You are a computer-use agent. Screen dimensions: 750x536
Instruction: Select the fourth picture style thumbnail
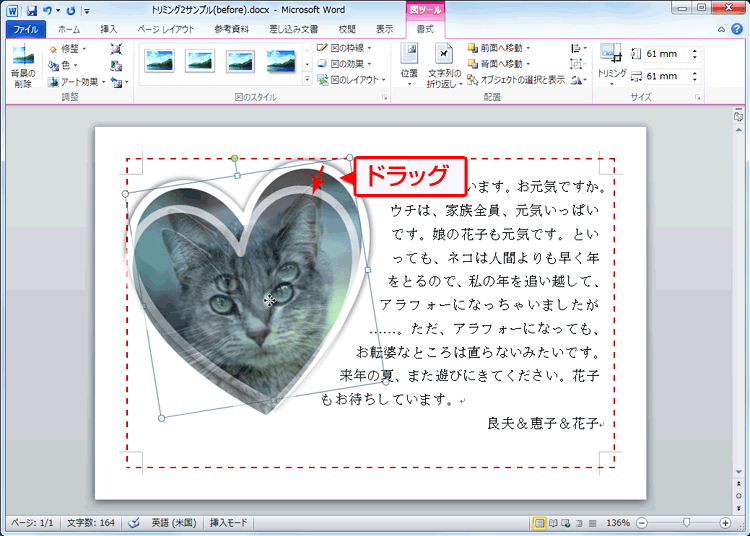pos(281,61)
